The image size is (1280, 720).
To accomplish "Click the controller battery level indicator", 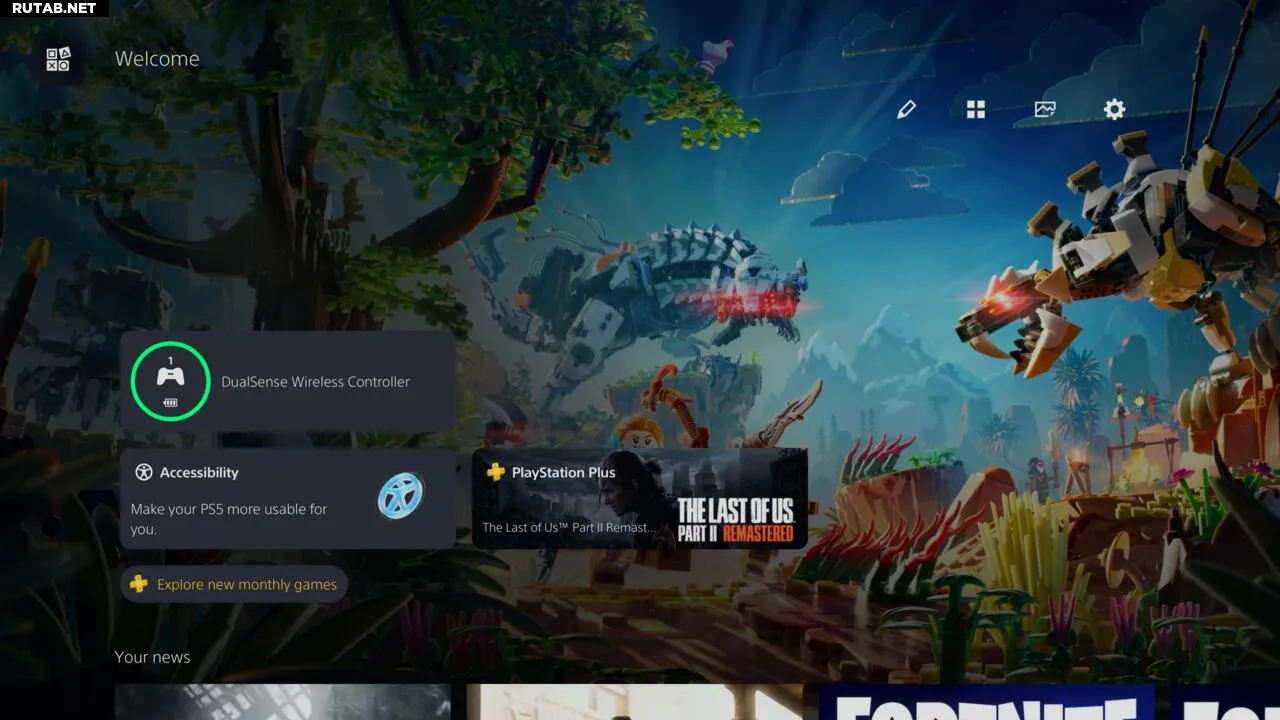I will click(x=170, y=403).
